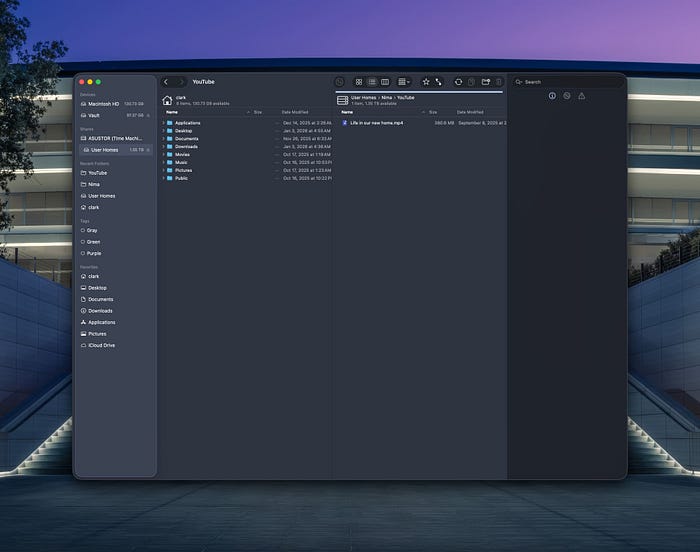Open Nima in Recent Folders

pyautogui.click(x=116, y=184)
